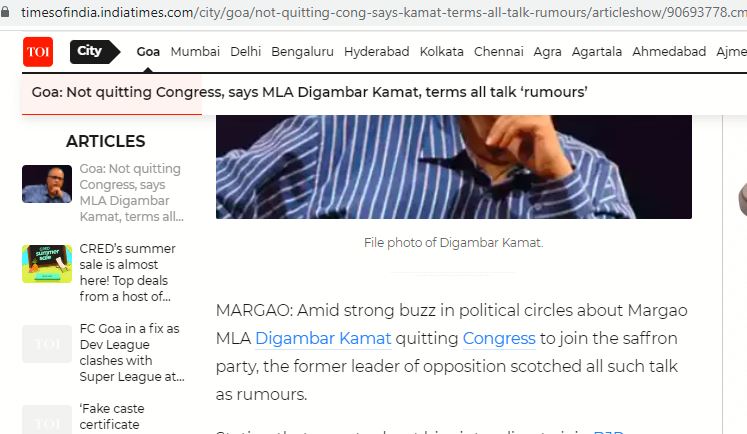Screen dimensions: 747x434
Task: Open the CRED summer sale thumbnail
Action: [47, 264]
